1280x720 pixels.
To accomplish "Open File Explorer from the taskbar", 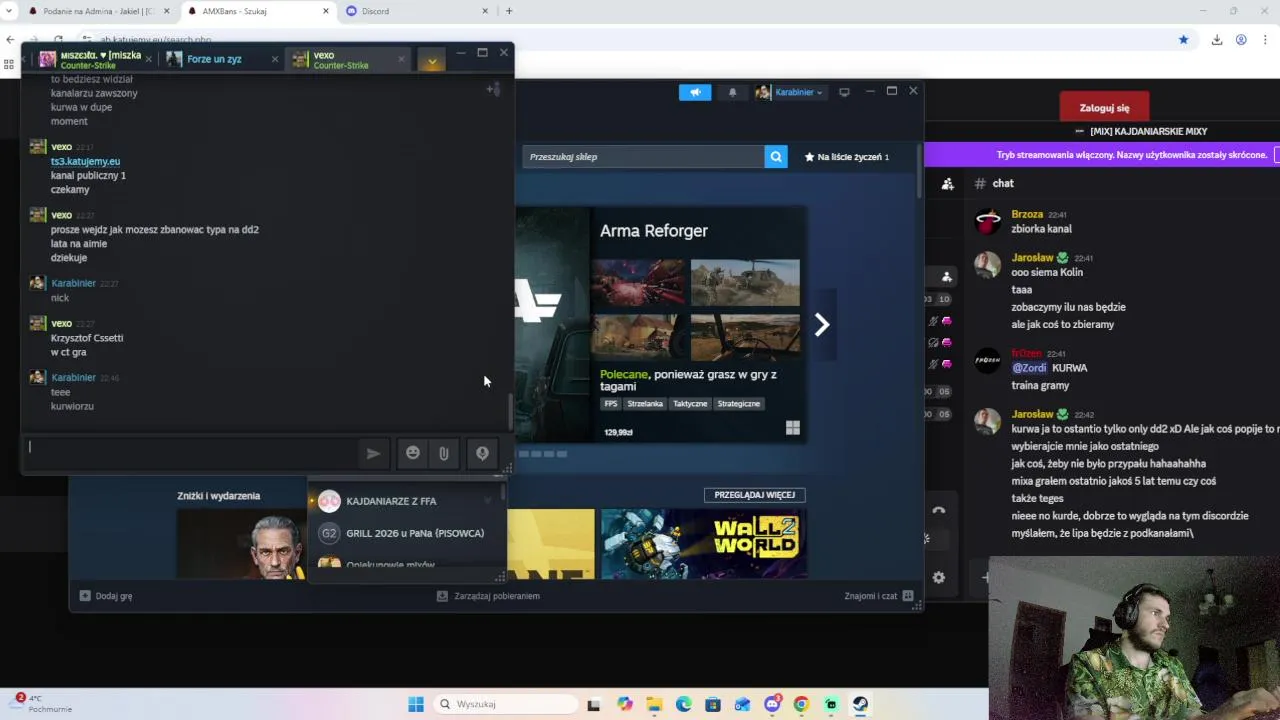I will (654, 704).
